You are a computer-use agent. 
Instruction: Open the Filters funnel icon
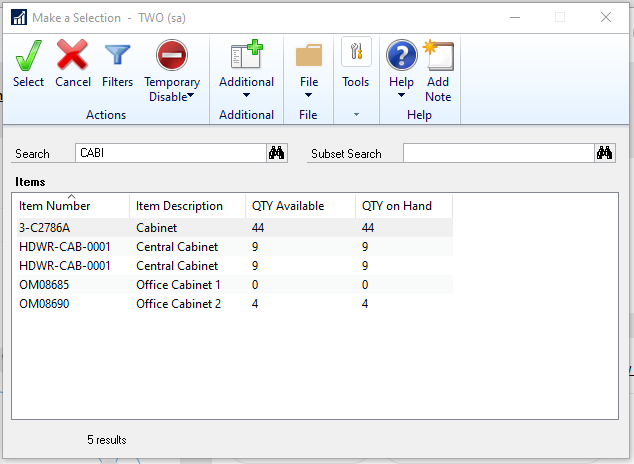[117, 55]
